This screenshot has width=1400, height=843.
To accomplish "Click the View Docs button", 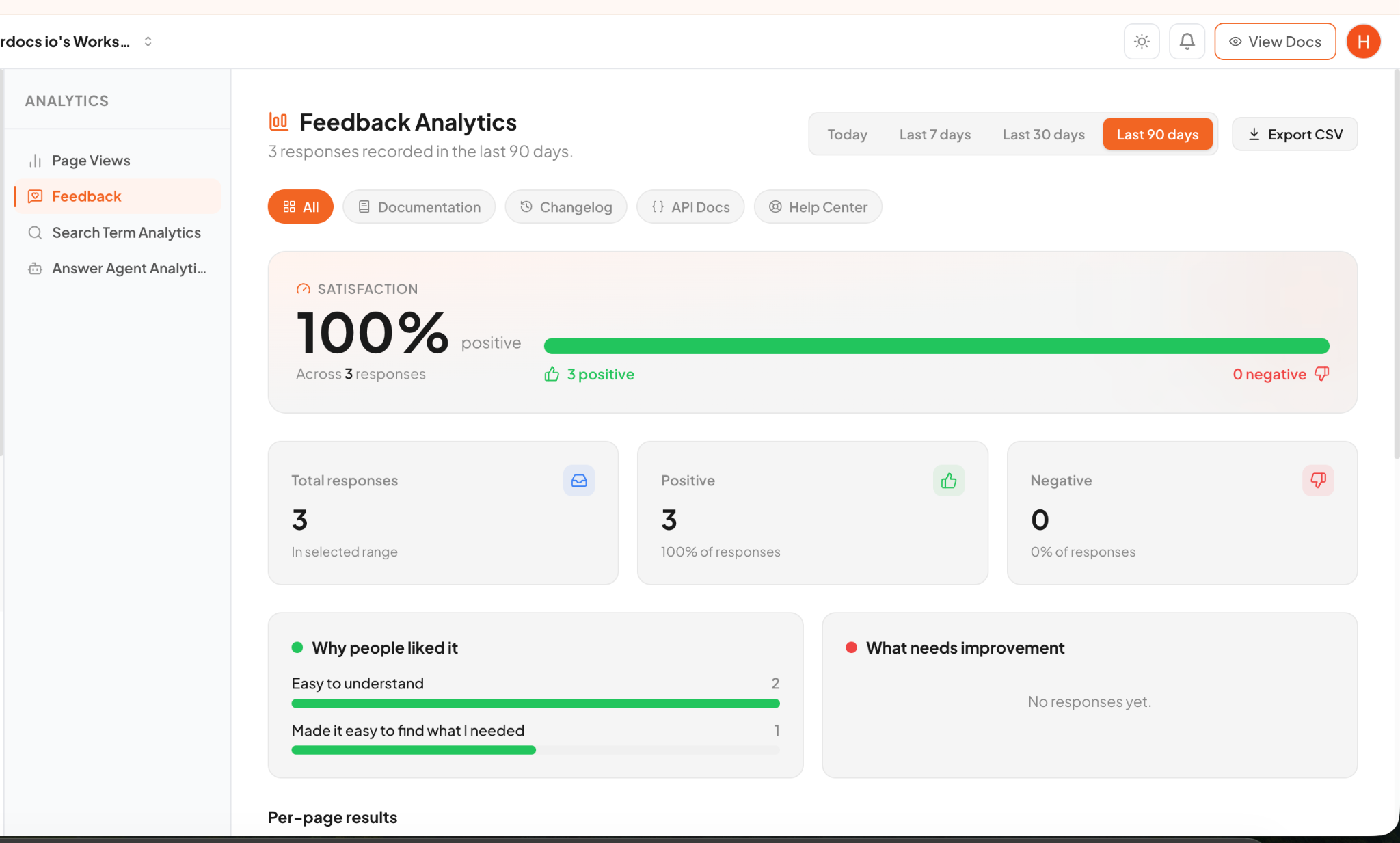I will click(1275, 42).
